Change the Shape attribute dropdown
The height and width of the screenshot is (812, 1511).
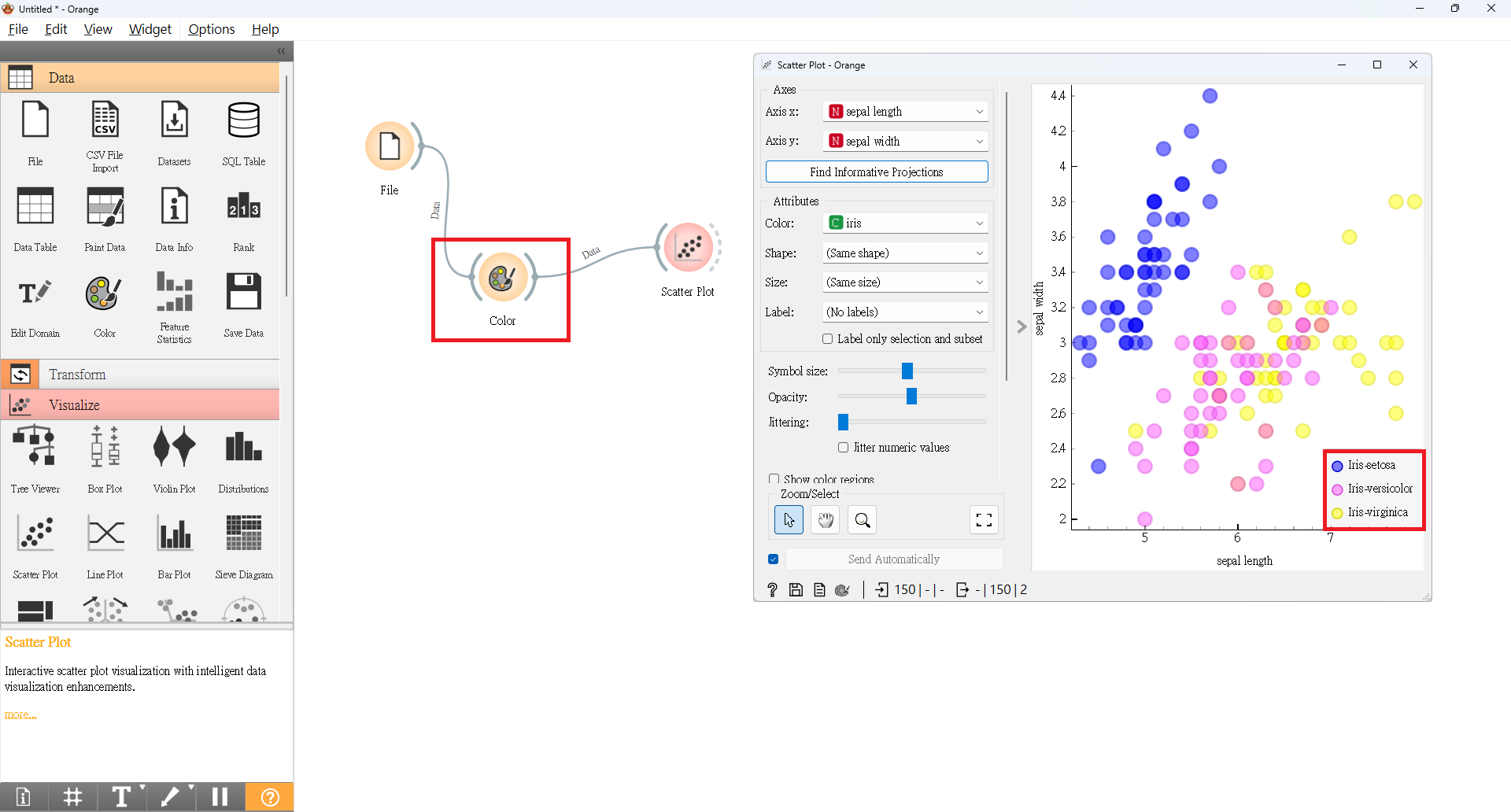point(904,253)
